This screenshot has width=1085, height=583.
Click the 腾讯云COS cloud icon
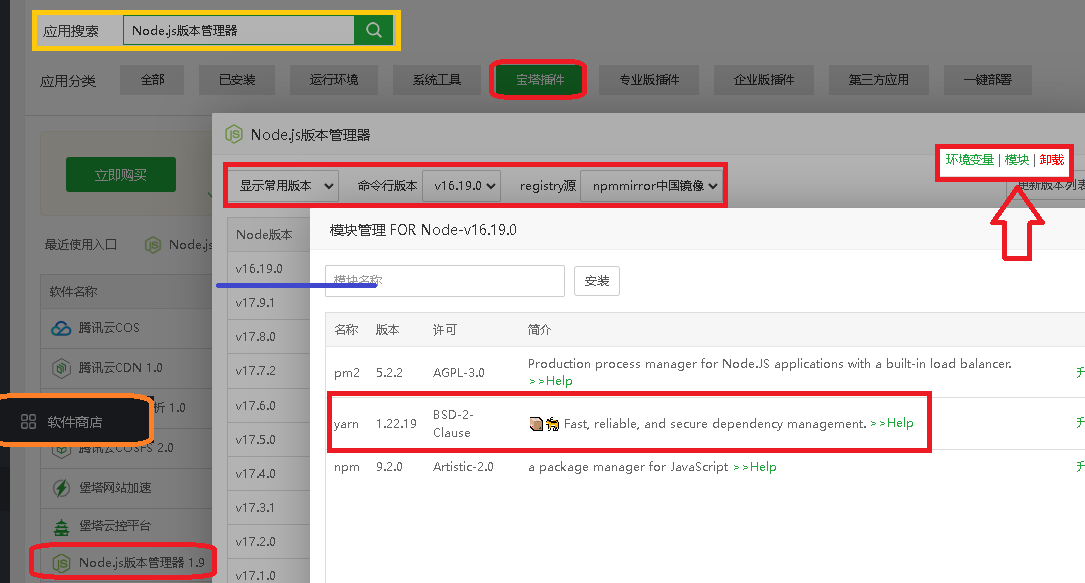click(x=62, y=328)
